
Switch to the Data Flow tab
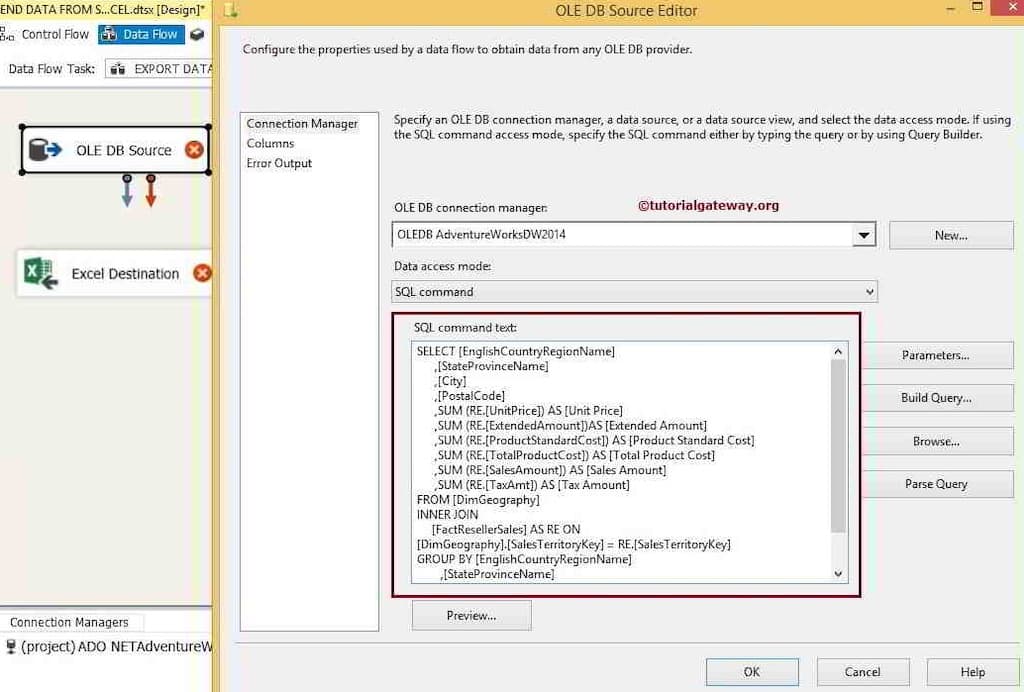click(x=140, y=33)
